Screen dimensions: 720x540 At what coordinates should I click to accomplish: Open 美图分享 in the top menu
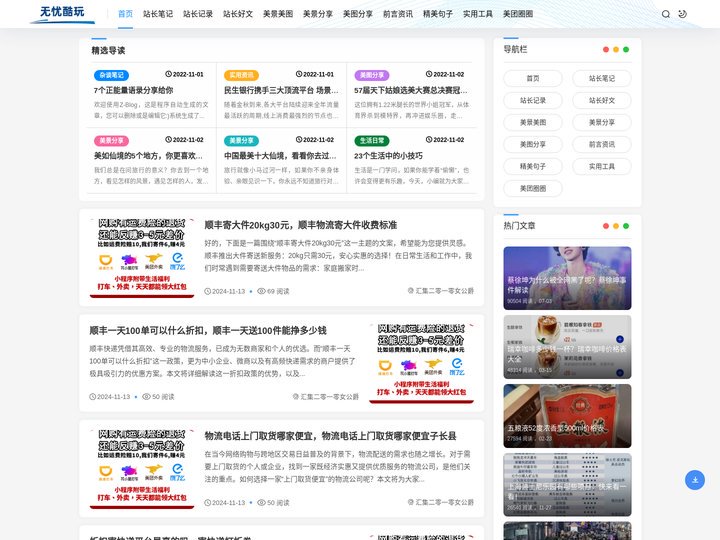pyautogui.click(x=358, y=14)
